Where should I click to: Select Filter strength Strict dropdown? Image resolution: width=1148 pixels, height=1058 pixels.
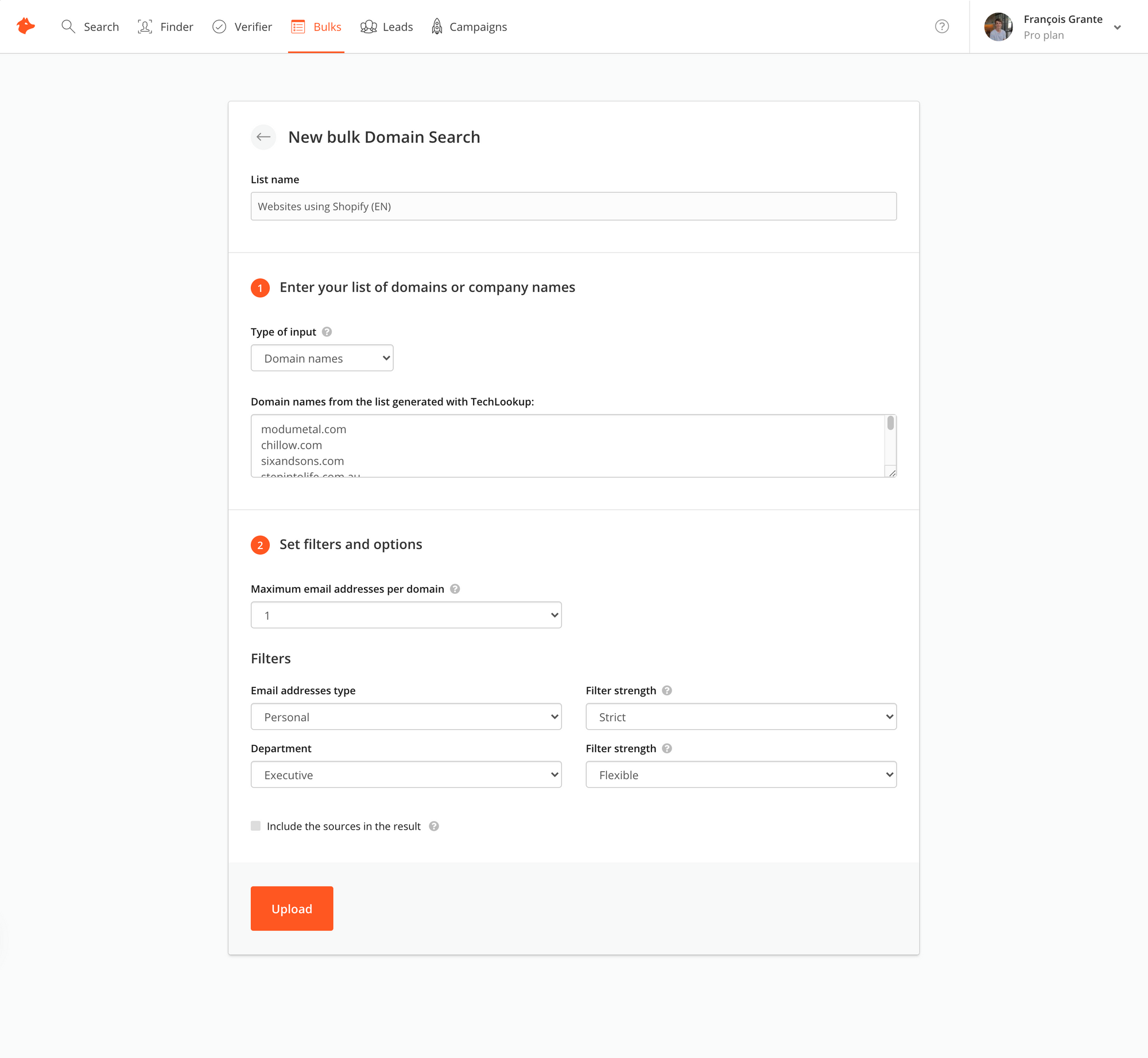click(x=740, y=717)
